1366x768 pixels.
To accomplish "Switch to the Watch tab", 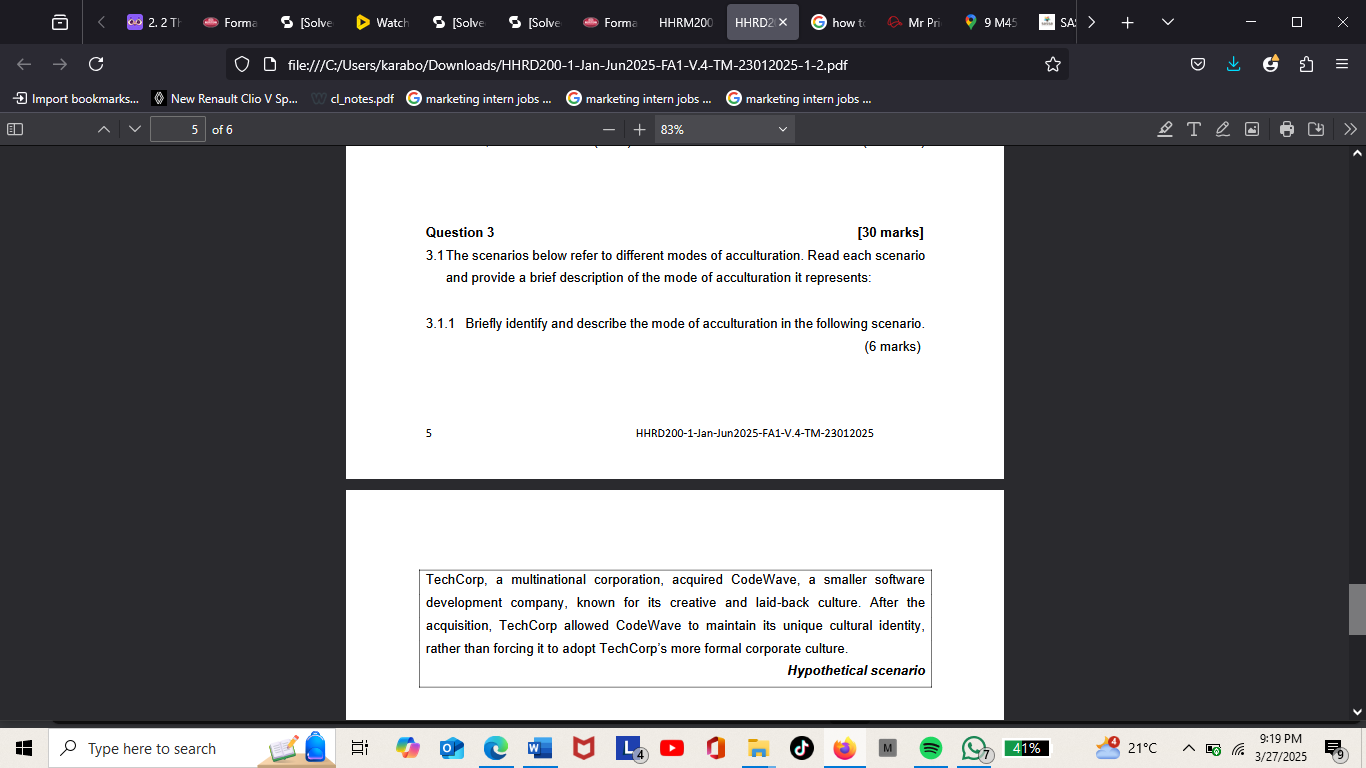I will [382, 22].
